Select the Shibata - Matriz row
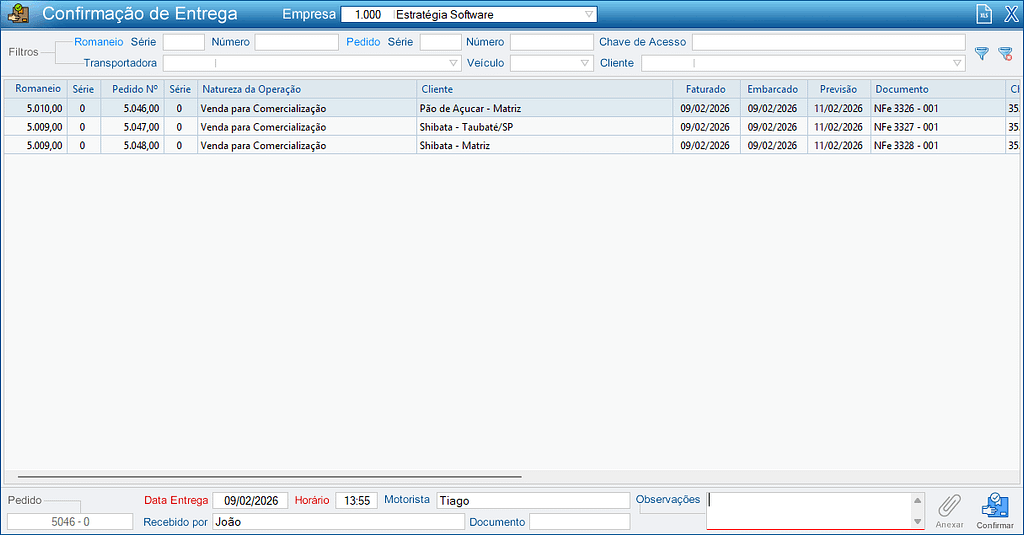 (512, 145)
